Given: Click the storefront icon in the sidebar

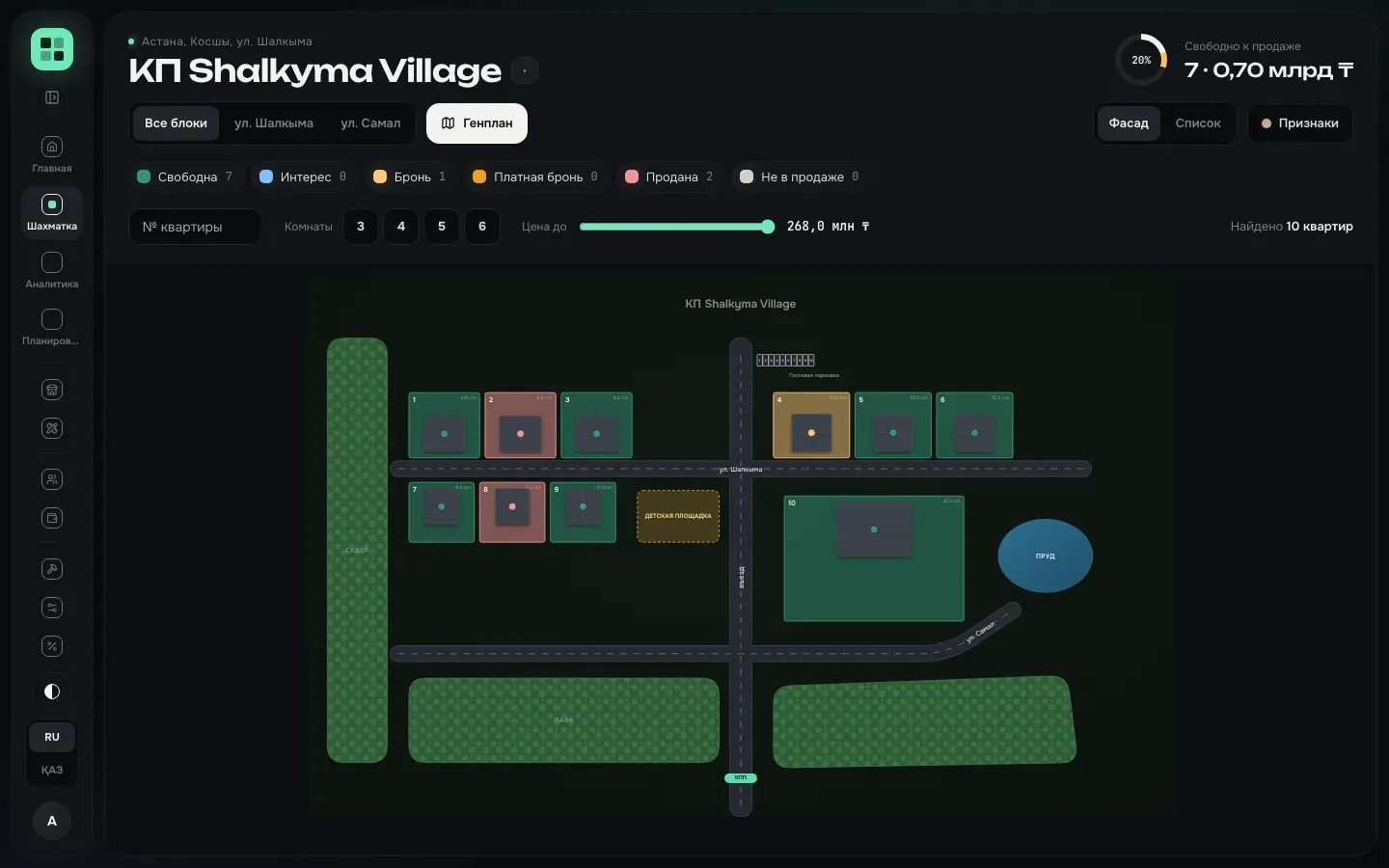Looking at the screenshot, I should [52, 390].
